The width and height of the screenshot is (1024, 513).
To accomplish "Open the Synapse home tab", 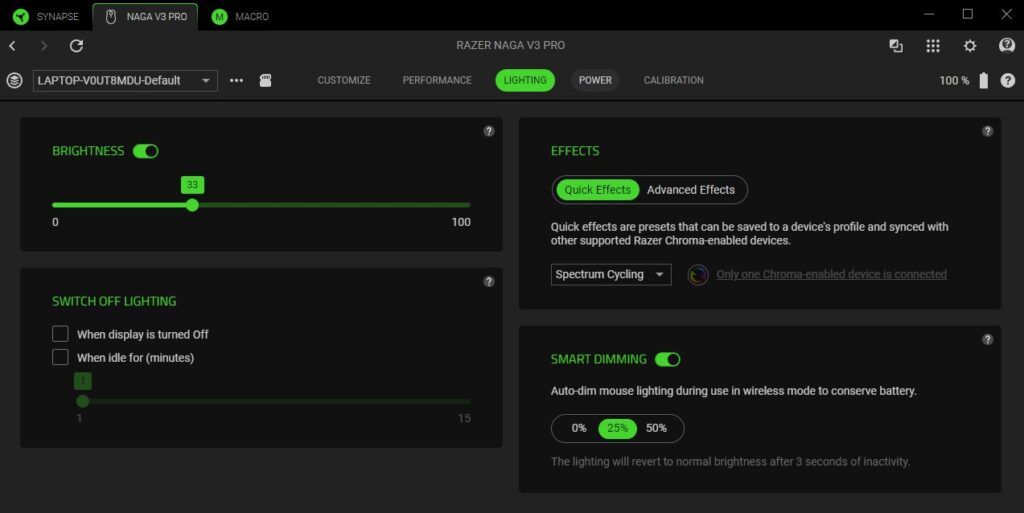I will (x=46, y=16).
